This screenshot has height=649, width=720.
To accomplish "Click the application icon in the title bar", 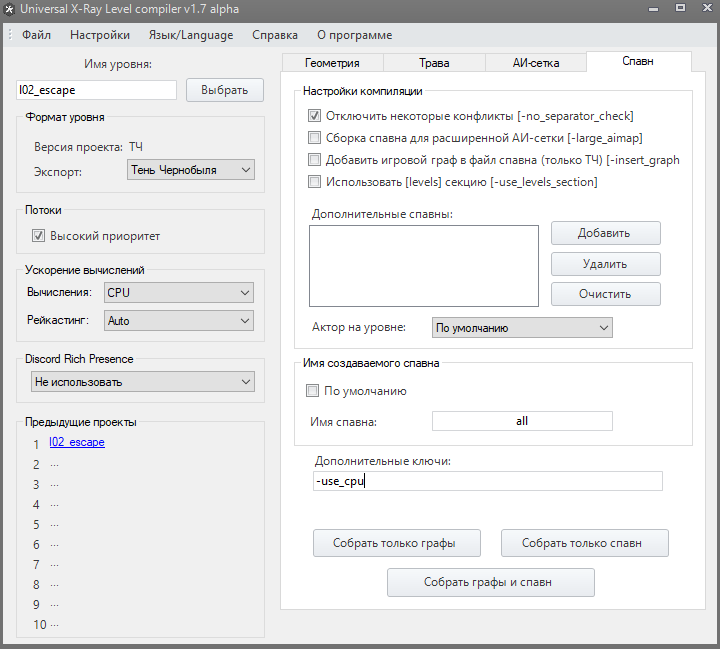I will pyautogui.click(x=9, y=9).
